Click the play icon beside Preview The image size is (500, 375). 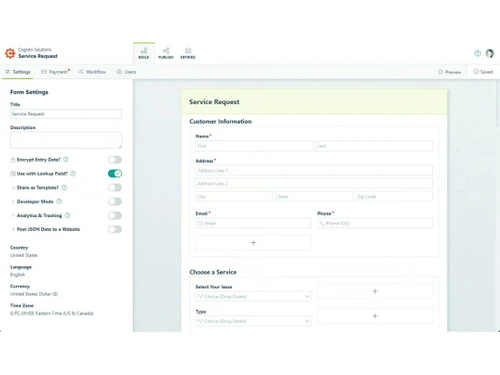coord(441,72)
